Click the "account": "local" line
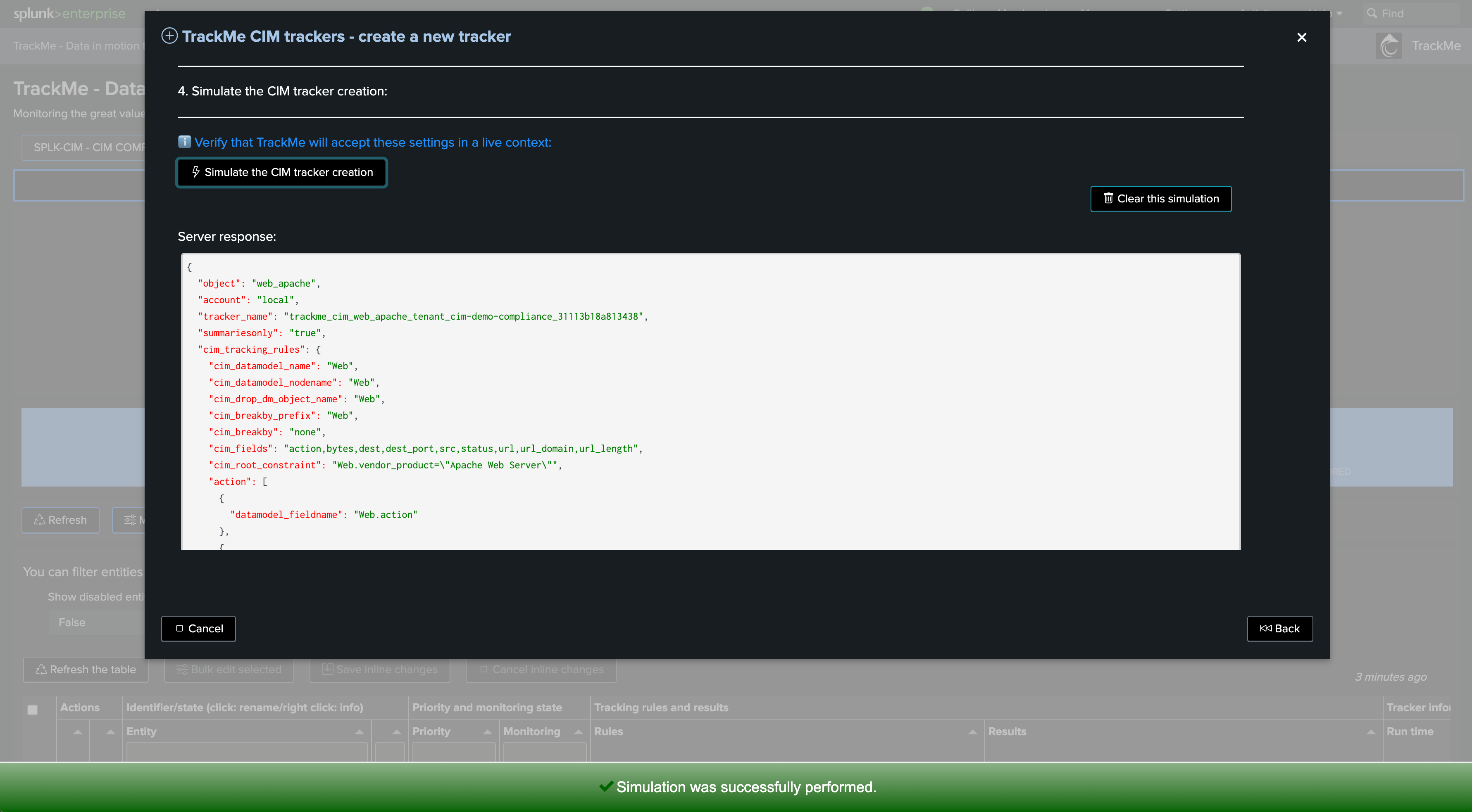Image resolution: width=1472 pixels, height=812 pixels. pyautogui.click(x=248, y=300)
